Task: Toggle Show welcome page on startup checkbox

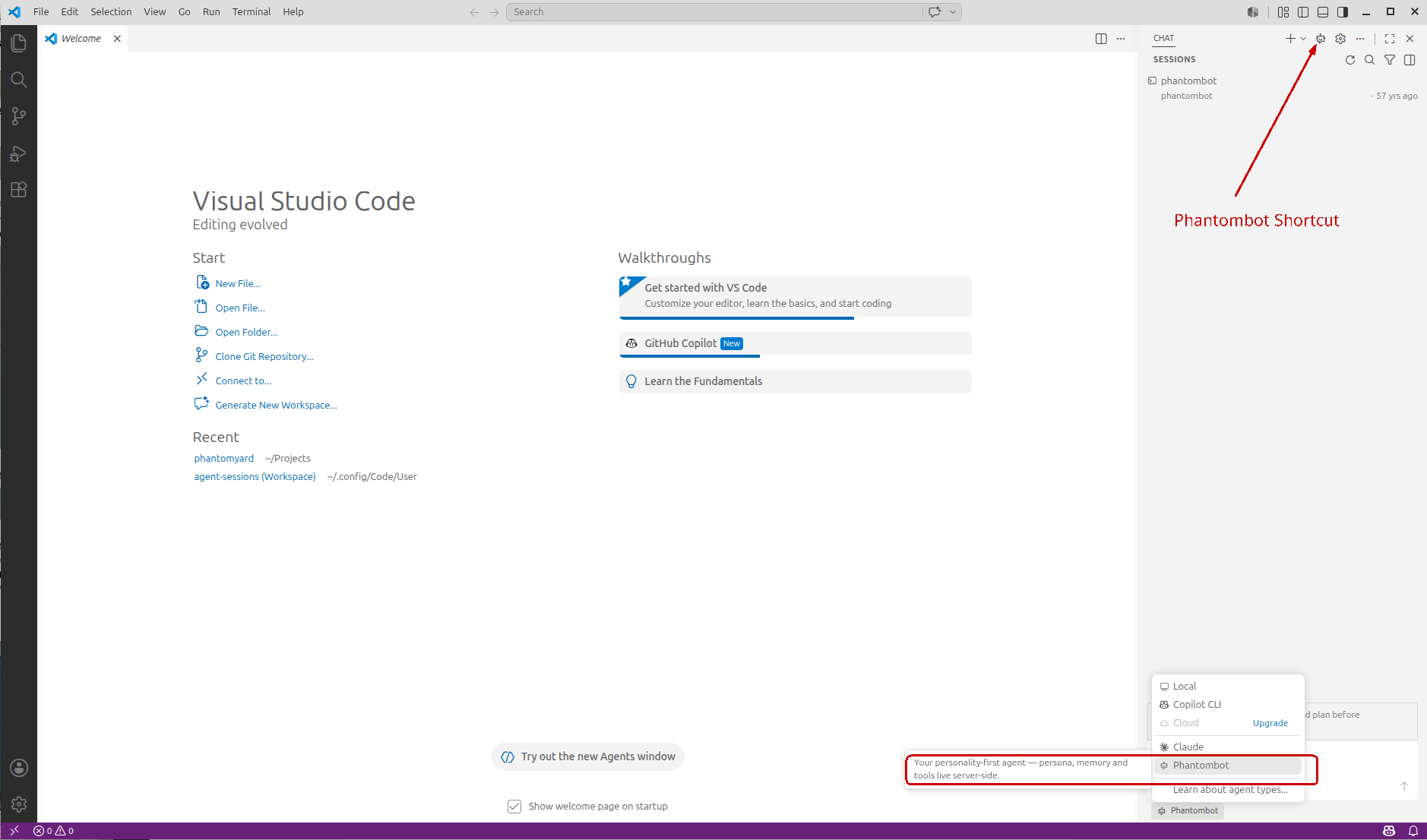Action: [514, 807]
